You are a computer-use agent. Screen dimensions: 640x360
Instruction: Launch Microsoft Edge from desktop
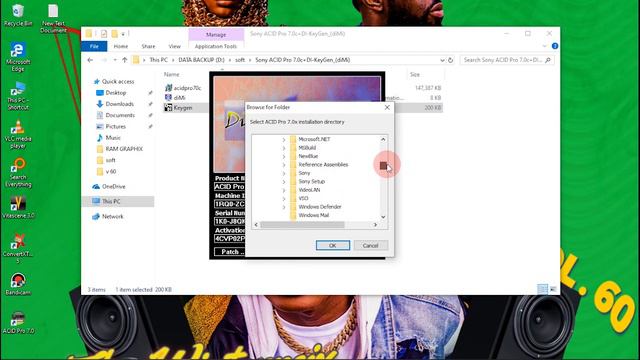click(x=18, y=57)
